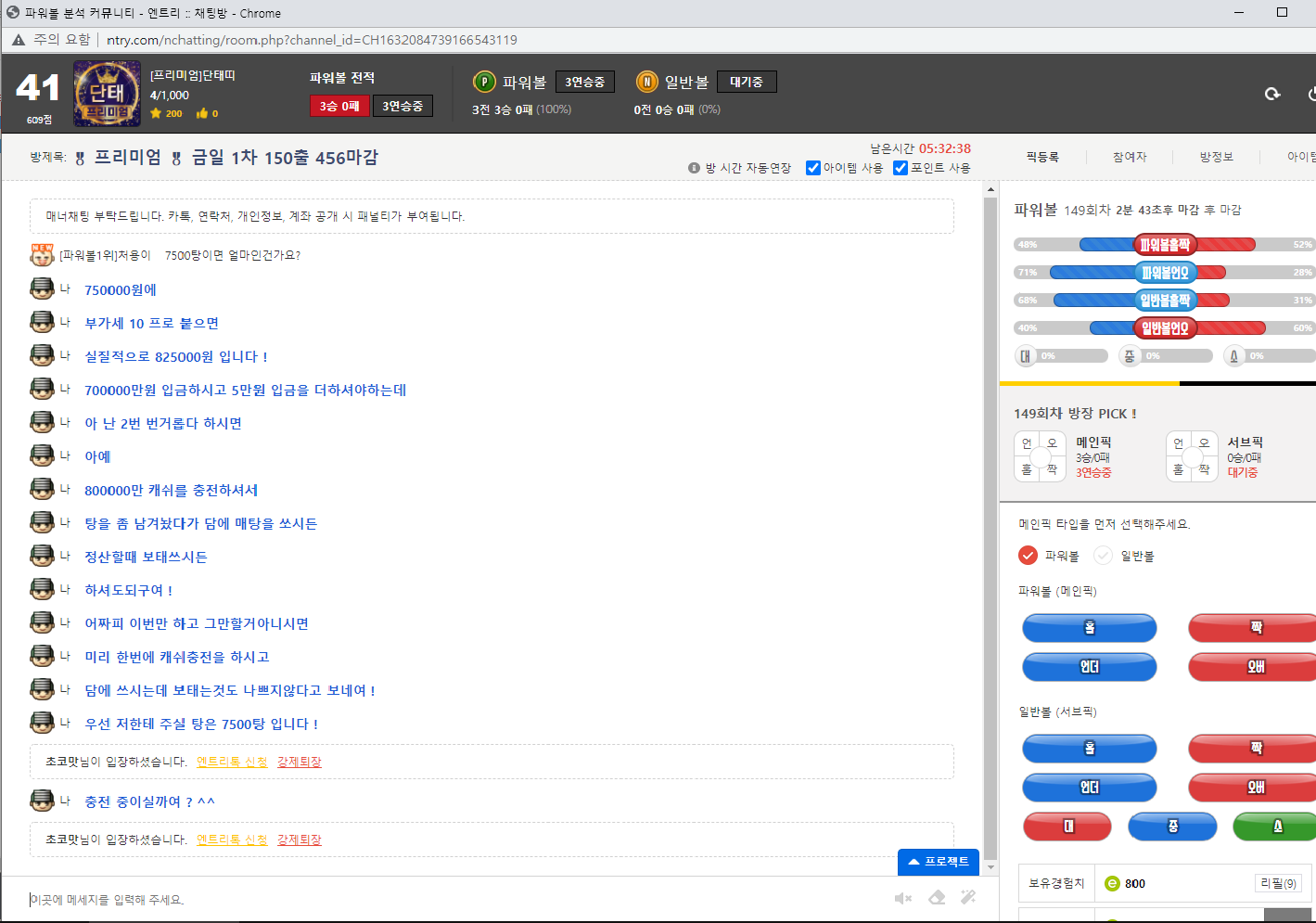Select the 일반볼 main pick type

pos(1103,556)
